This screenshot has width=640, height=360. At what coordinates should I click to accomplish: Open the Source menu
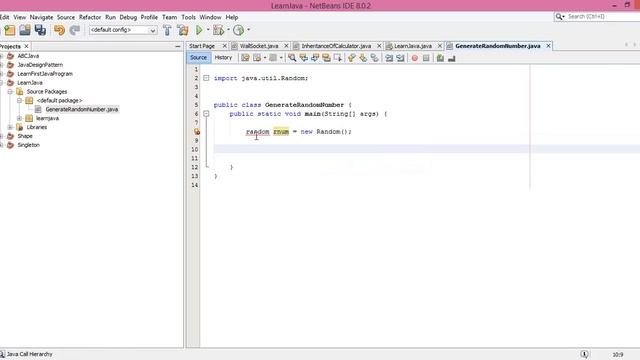(x=66, y=17)
